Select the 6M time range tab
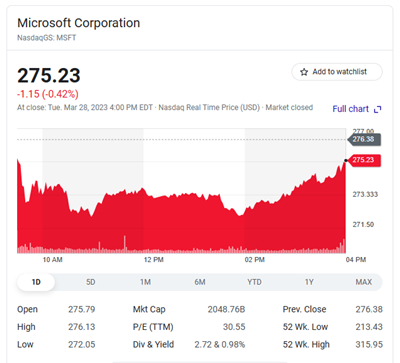The image size is (400, 363). [200, 282]
